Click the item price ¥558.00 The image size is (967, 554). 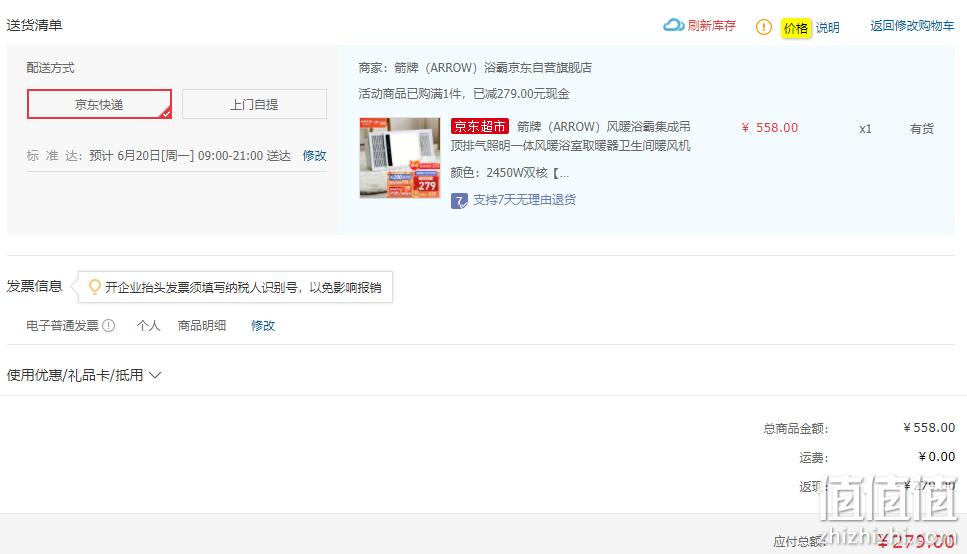[x=770, y=128]
